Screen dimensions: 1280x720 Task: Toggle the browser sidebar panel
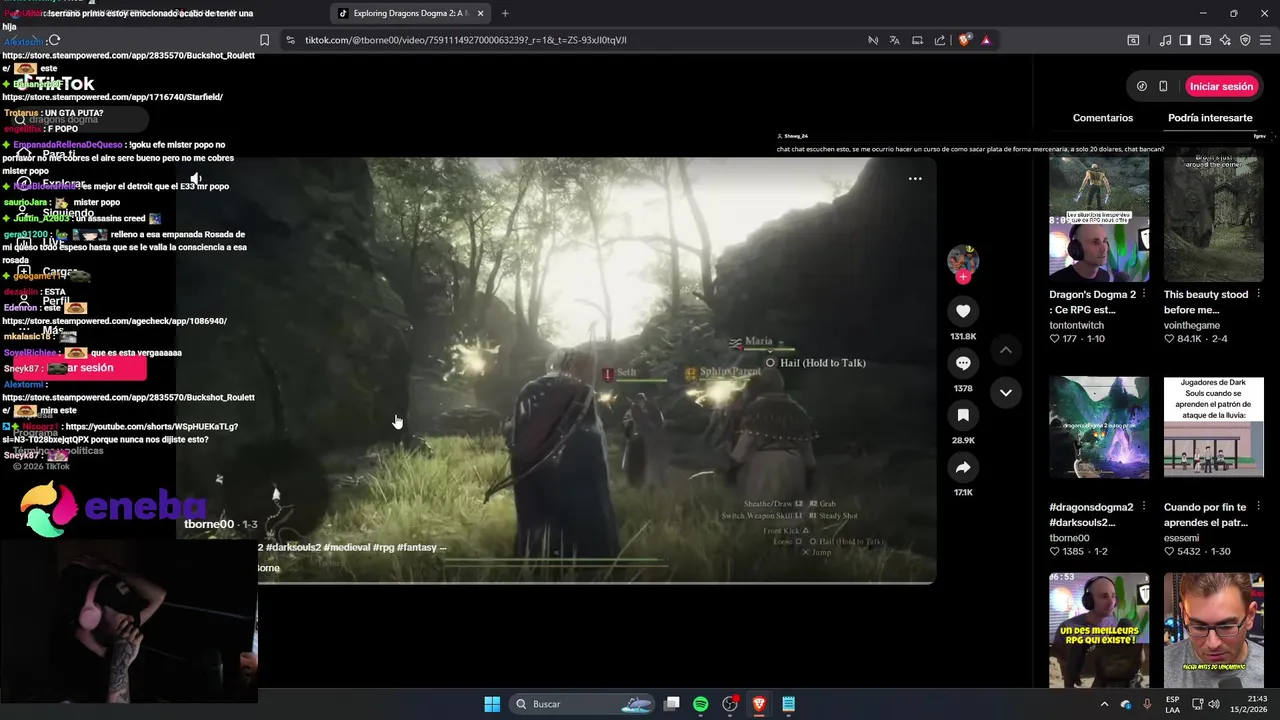[1185, 40]
